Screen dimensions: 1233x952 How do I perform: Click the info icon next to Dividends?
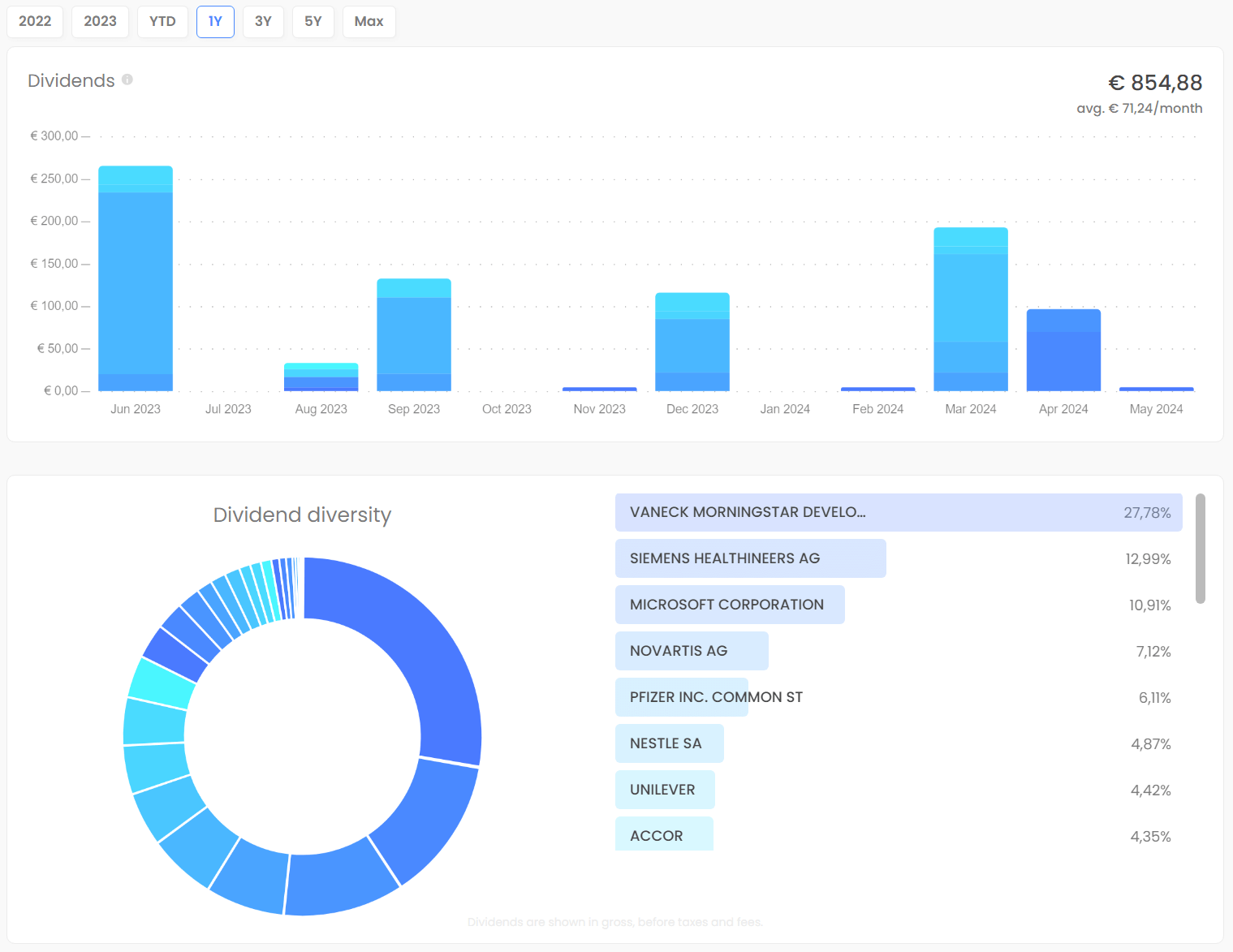(x=127, y=80)
